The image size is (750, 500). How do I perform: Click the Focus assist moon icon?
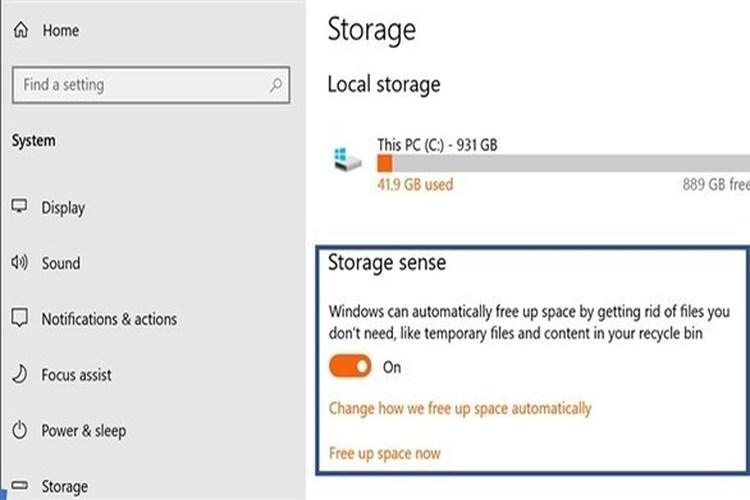tap(20, 374)
